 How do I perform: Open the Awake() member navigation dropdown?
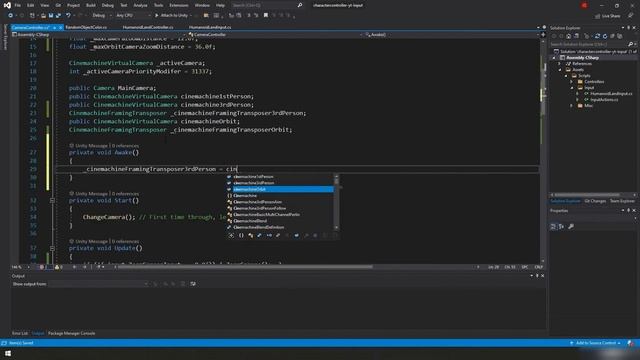[x=452, y=35]
